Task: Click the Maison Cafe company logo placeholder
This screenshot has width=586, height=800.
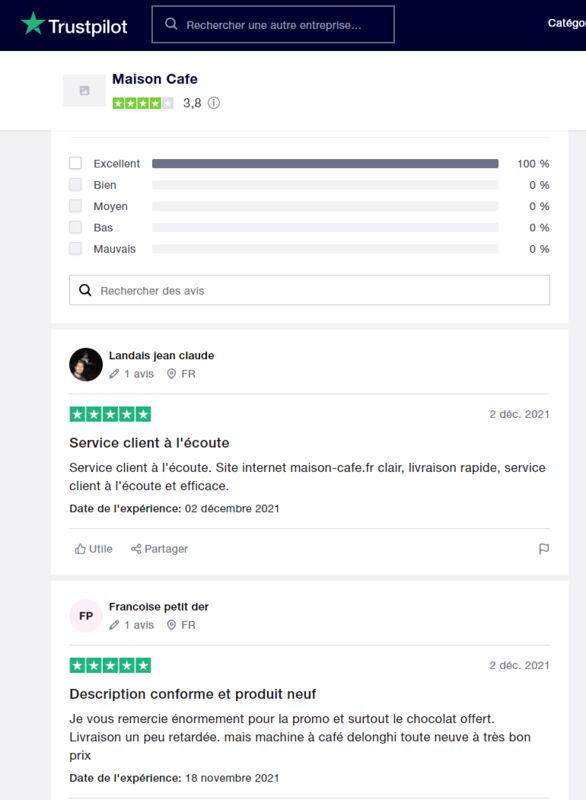Action: coord(84,90)
